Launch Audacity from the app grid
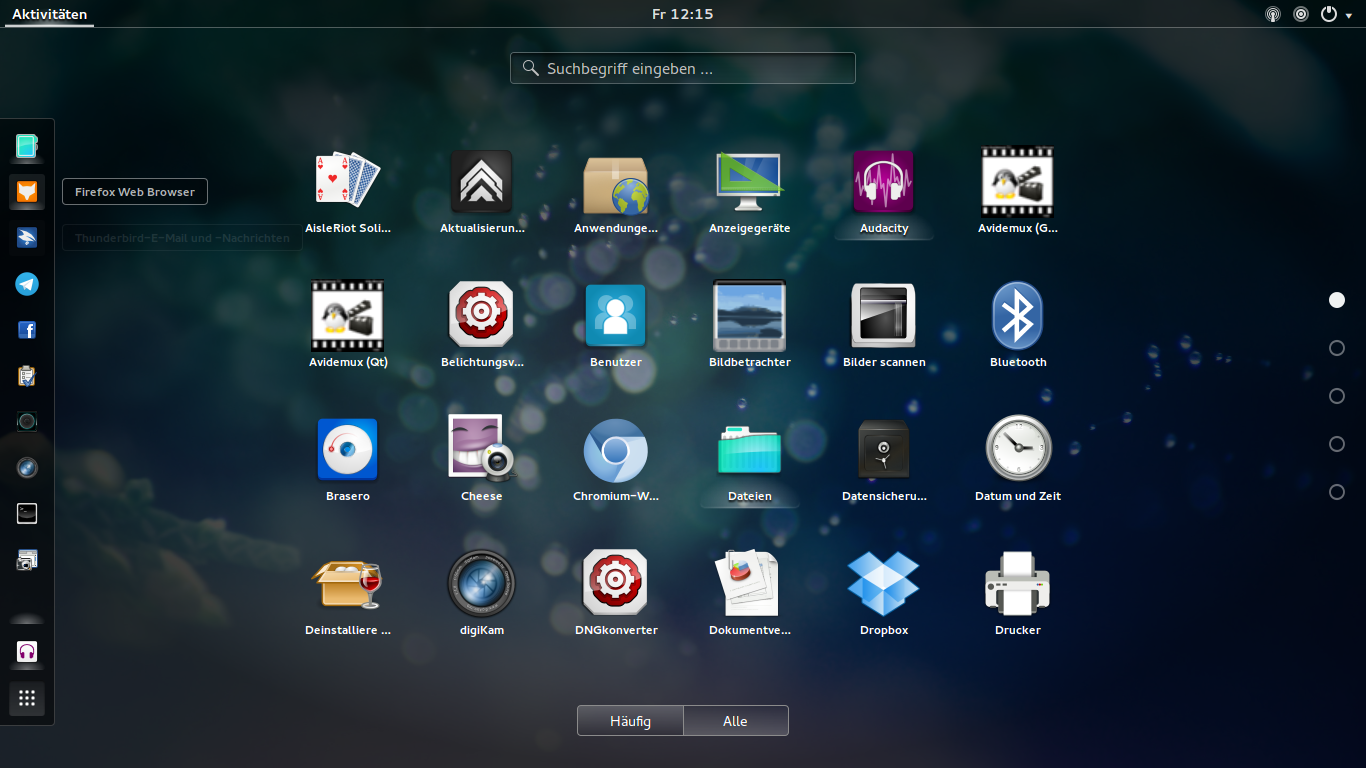Screen dimensions: 1366x768 pyautogui.click(x=884, y=182)
